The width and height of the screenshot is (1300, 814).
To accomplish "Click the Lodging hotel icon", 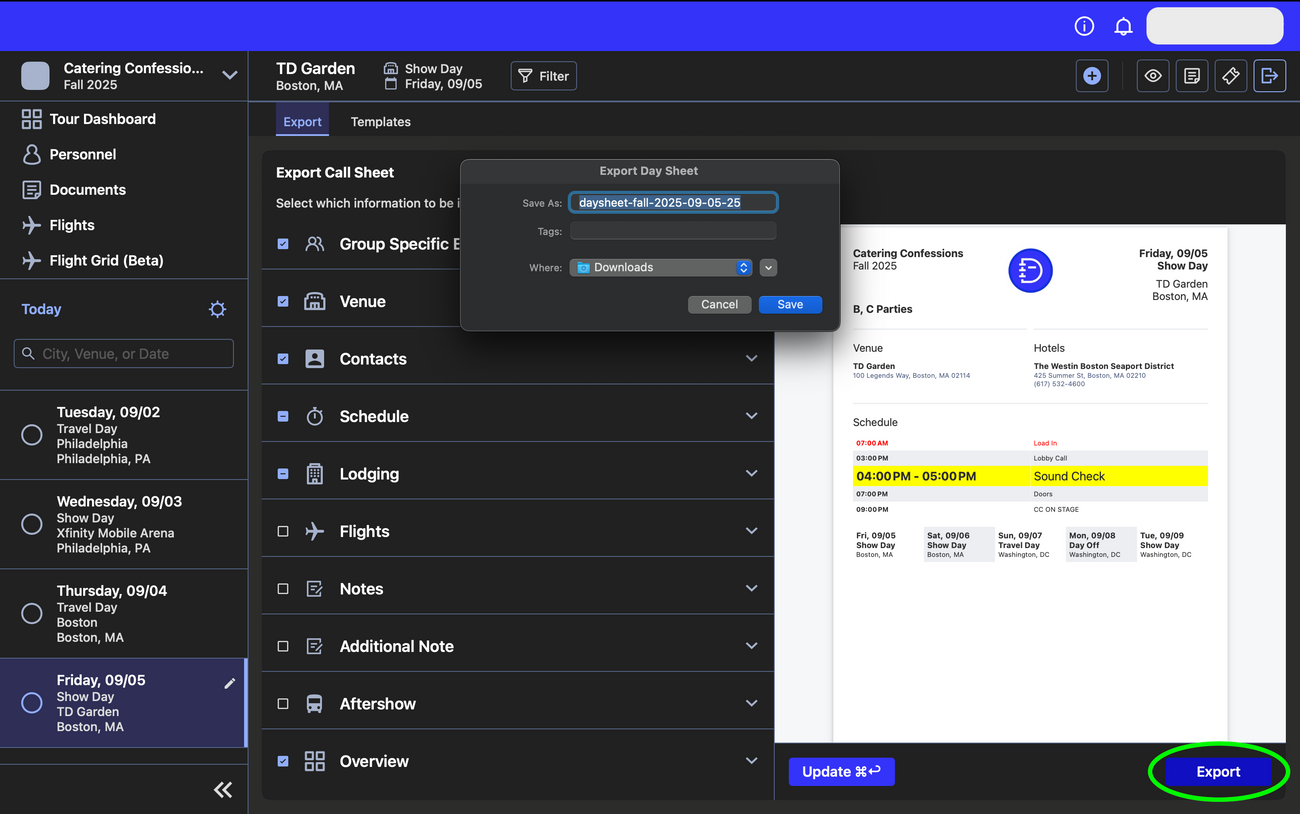I will [315, 474].
